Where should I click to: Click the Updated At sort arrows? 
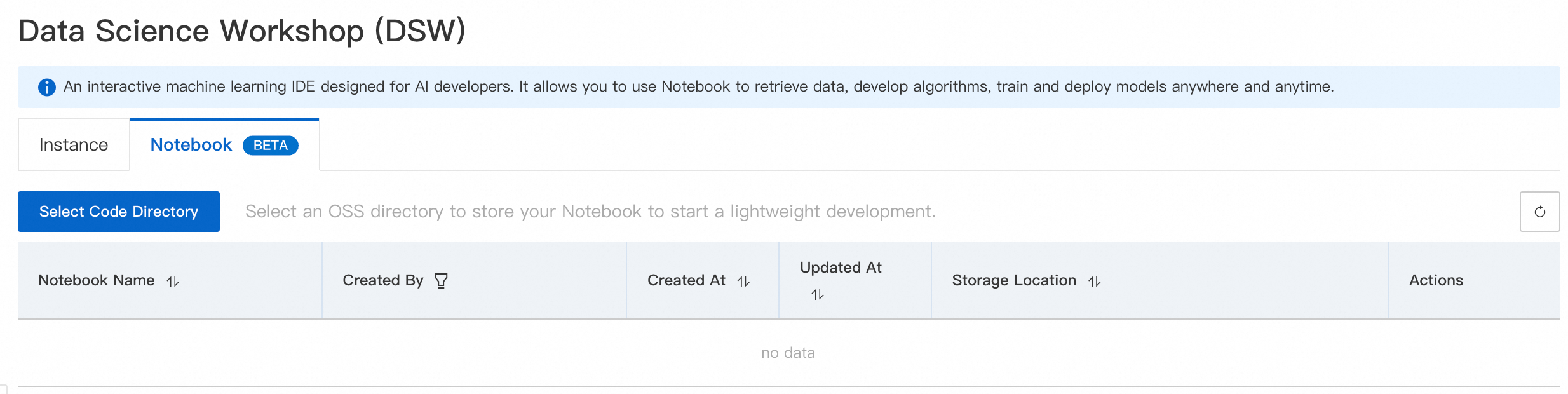tap(817, 294)
